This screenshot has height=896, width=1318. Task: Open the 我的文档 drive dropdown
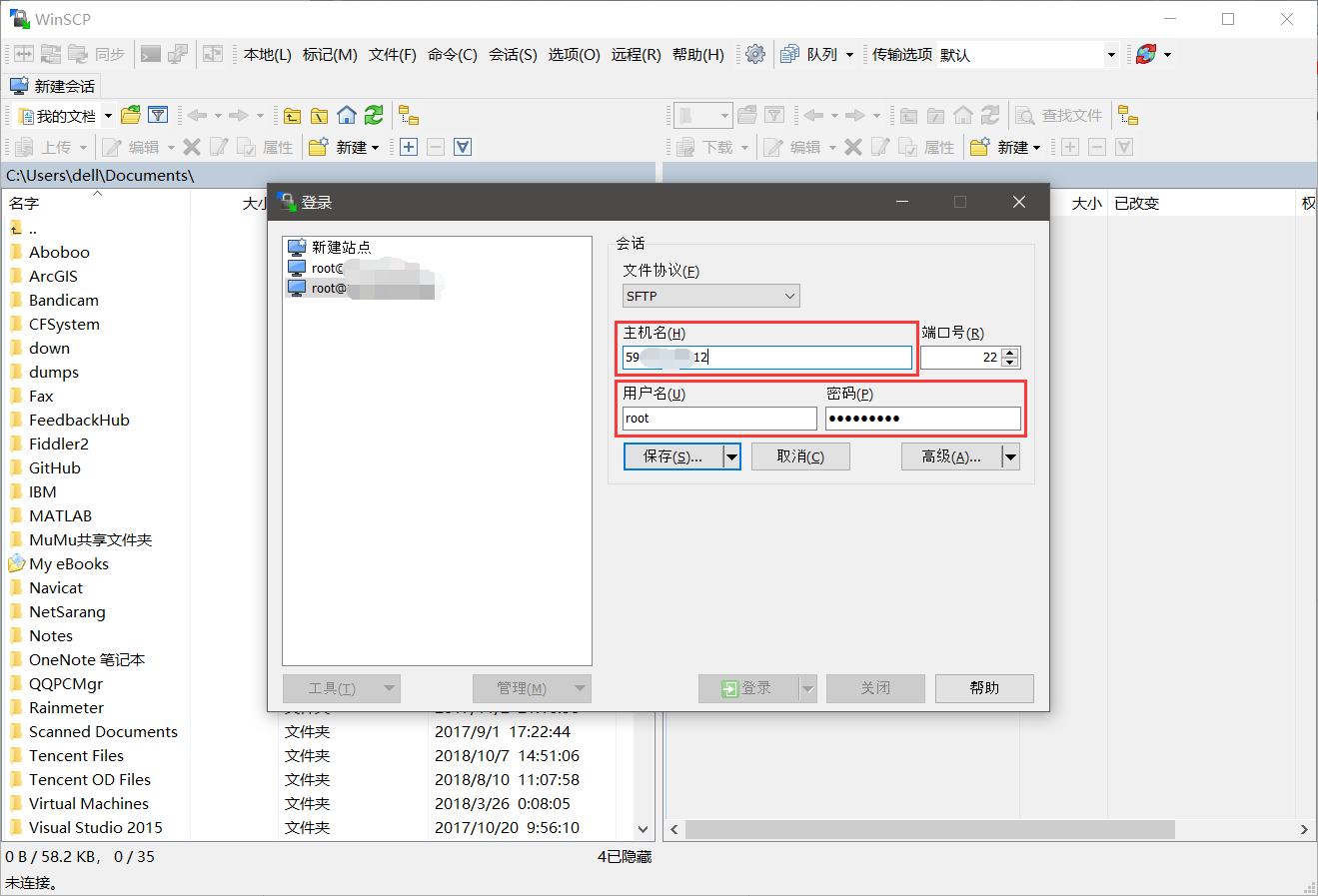(108, 116)
